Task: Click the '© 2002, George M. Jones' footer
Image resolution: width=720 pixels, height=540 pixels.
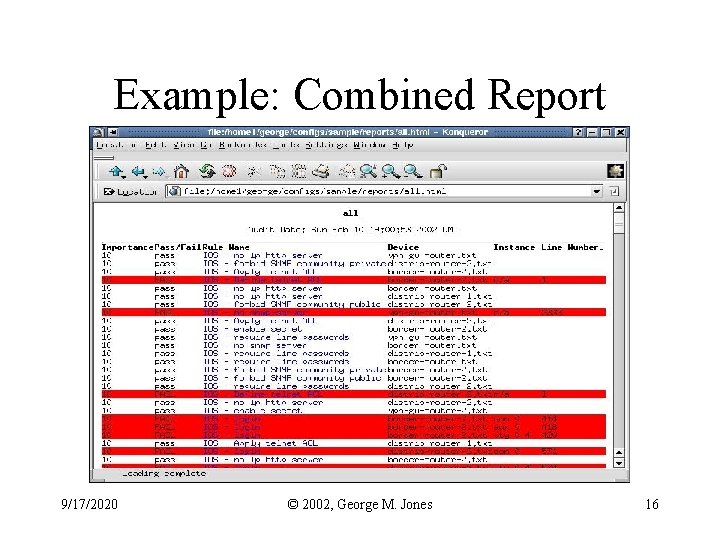Action: click(360, 505)
